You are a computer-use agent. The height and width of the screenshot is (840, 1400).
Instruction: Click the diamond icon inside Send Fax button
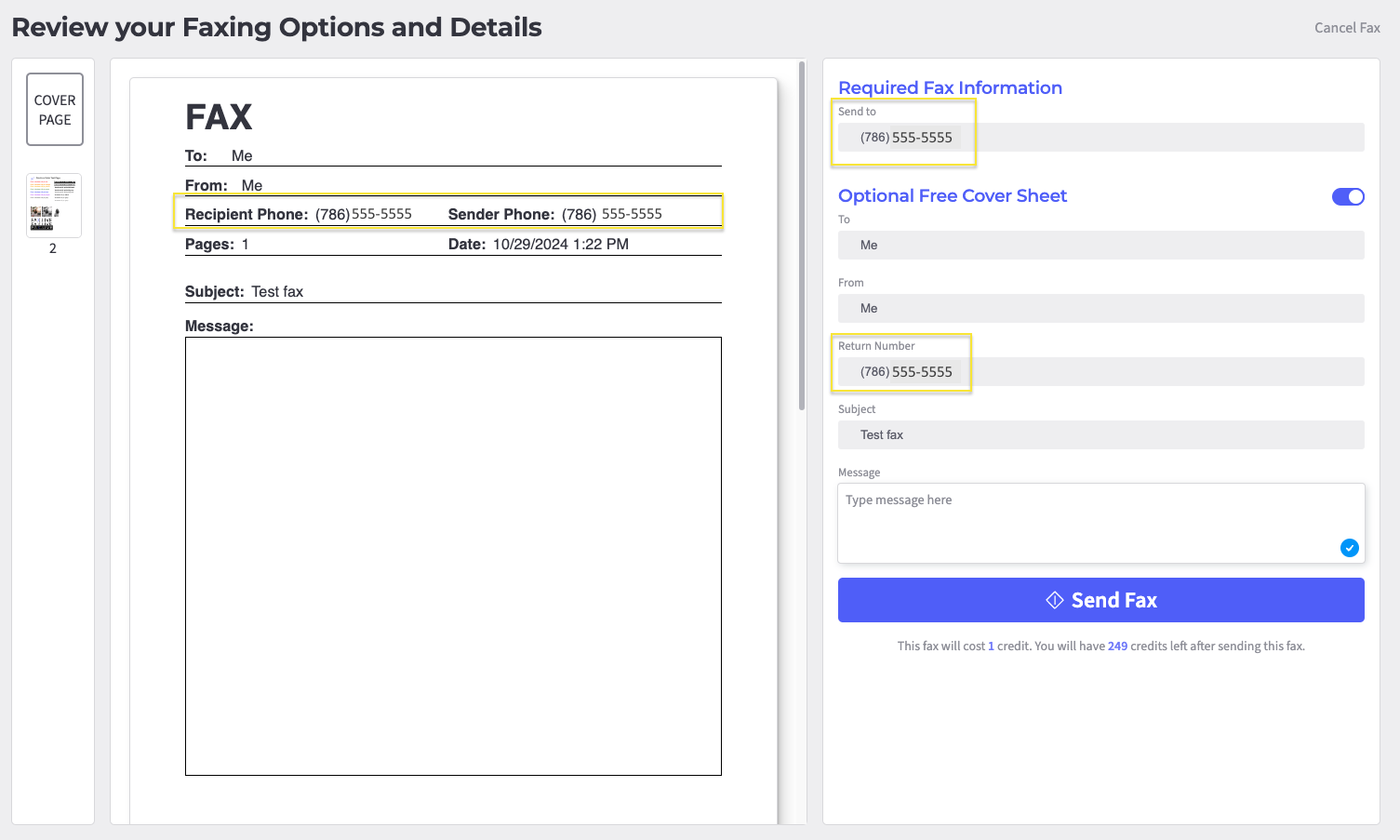pos(1052,600)
